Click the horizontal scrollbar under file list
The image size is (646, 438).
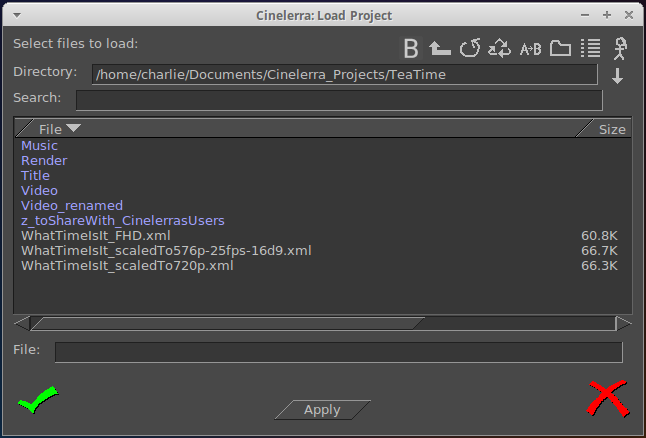(x=228, y=323)
